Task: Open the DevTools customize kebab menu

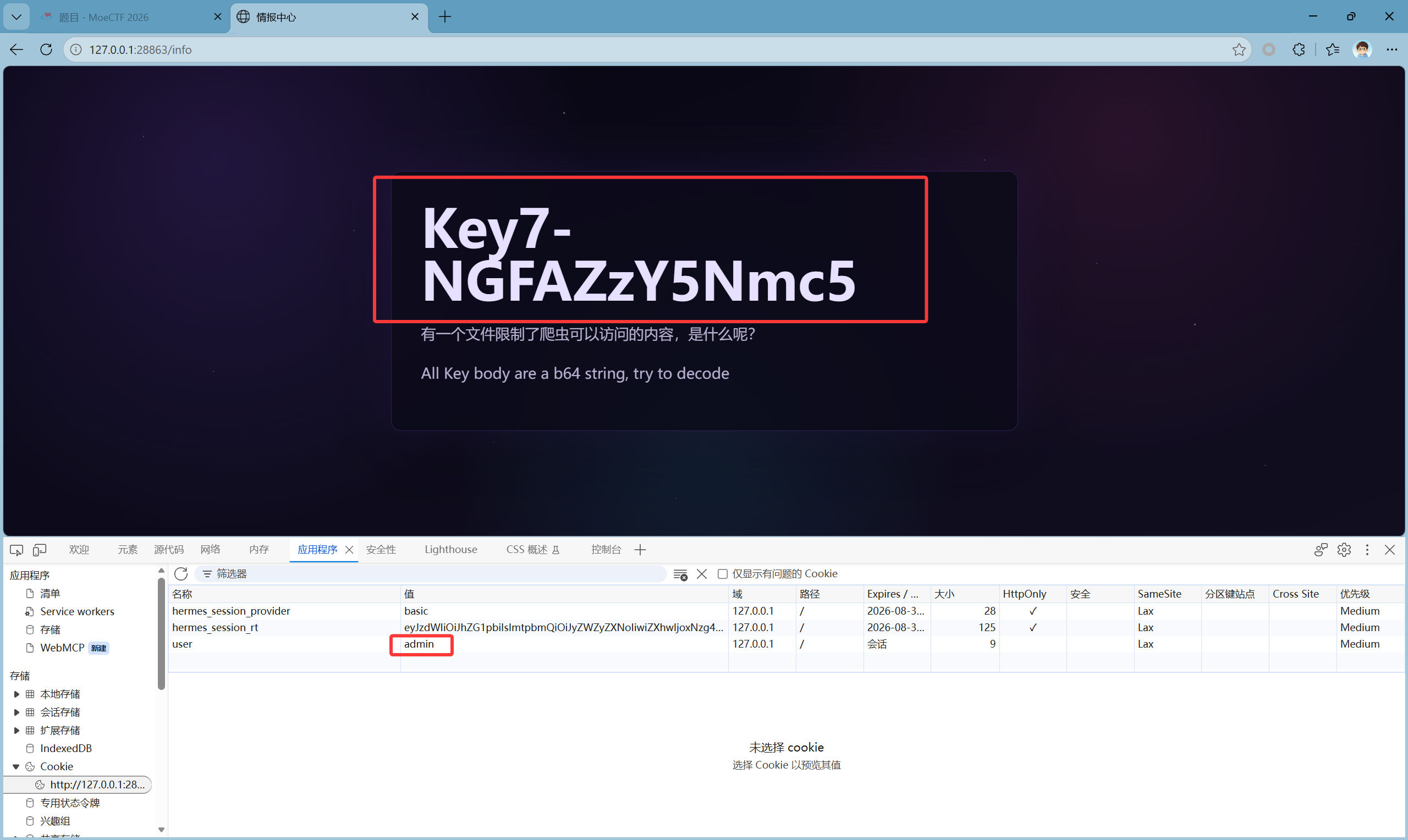Action: pos(1367,550)
